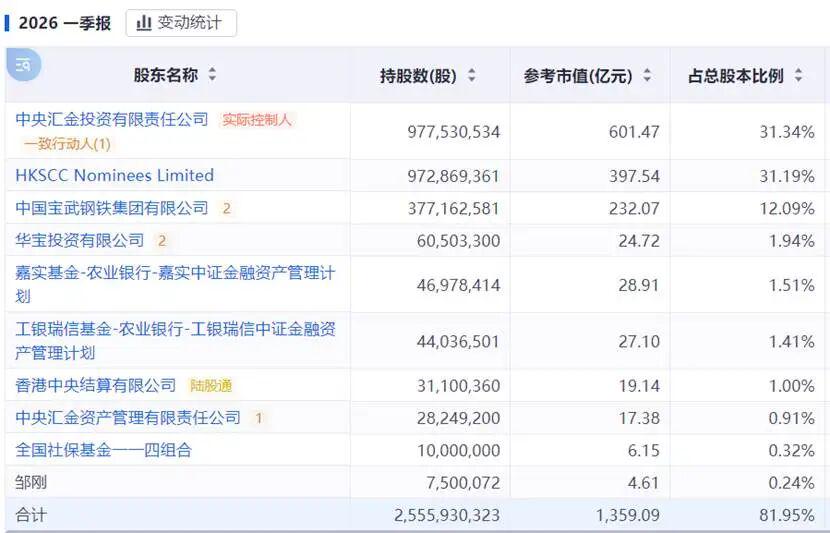Select percentage 0.91%
The image size is (830, 533).
pyautogui.click(x=792, y=418)
